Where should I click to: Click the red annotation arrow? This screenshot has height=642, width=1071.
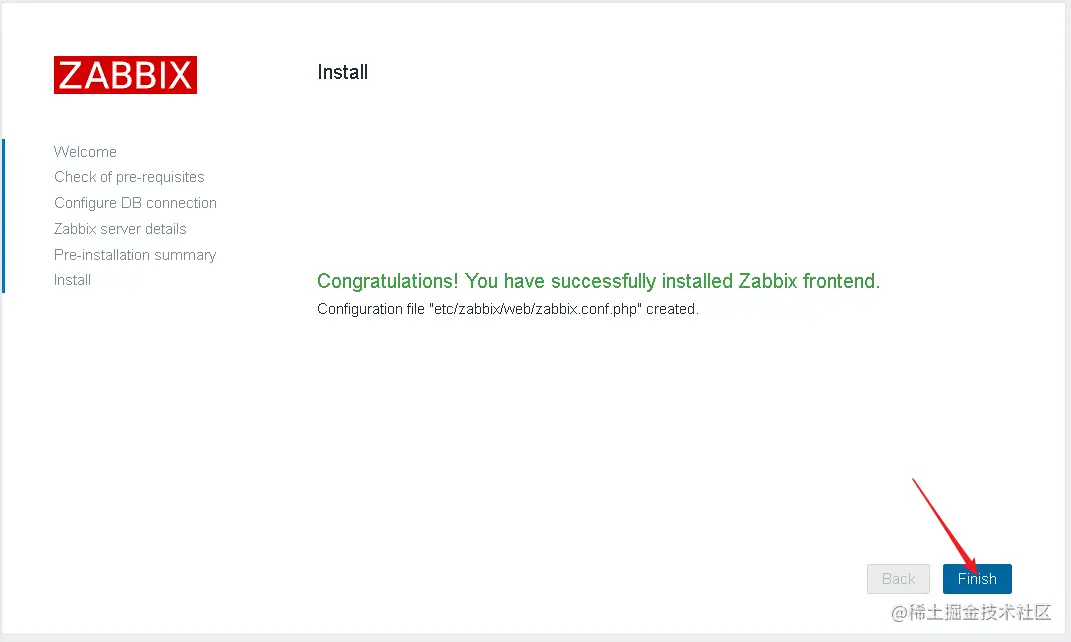tap(945, 524)
